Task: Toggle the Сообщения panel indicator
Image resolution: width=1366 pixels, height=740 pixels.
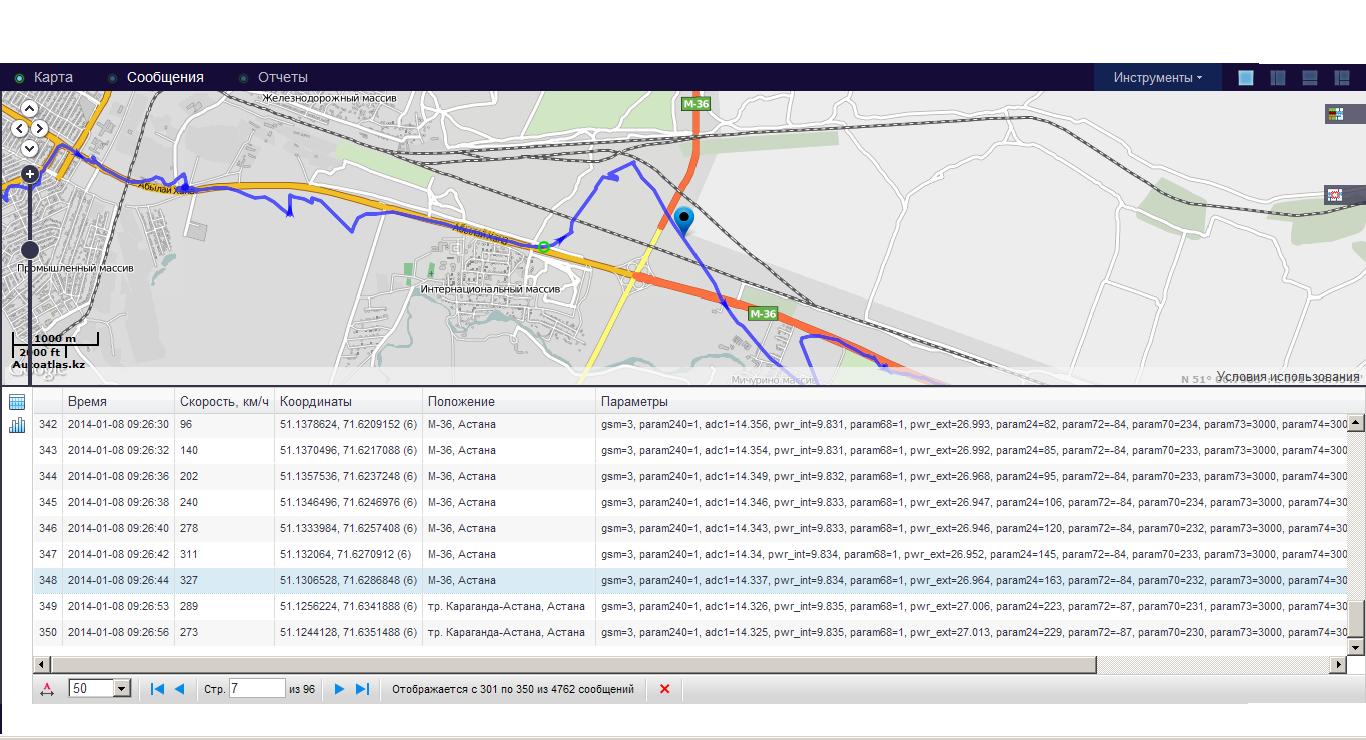Action: [x=113, y=78]
